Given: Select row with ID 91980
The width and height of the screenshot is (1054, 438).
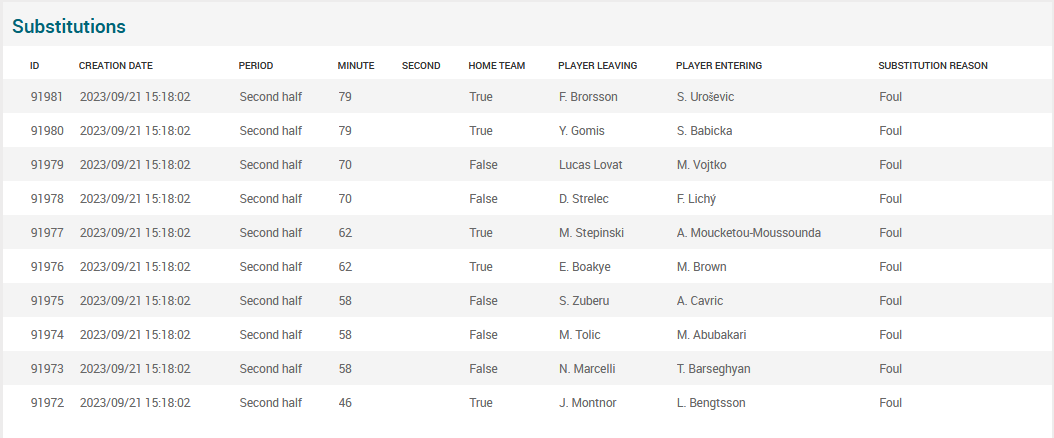Looking at the screenshot, I should coord(47,131).
